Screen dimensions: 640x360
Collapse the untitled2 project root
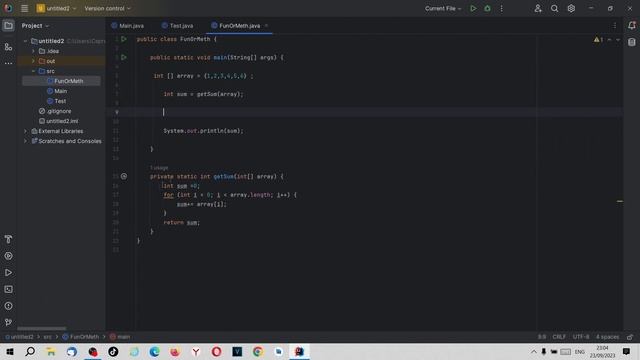point(25,41)
